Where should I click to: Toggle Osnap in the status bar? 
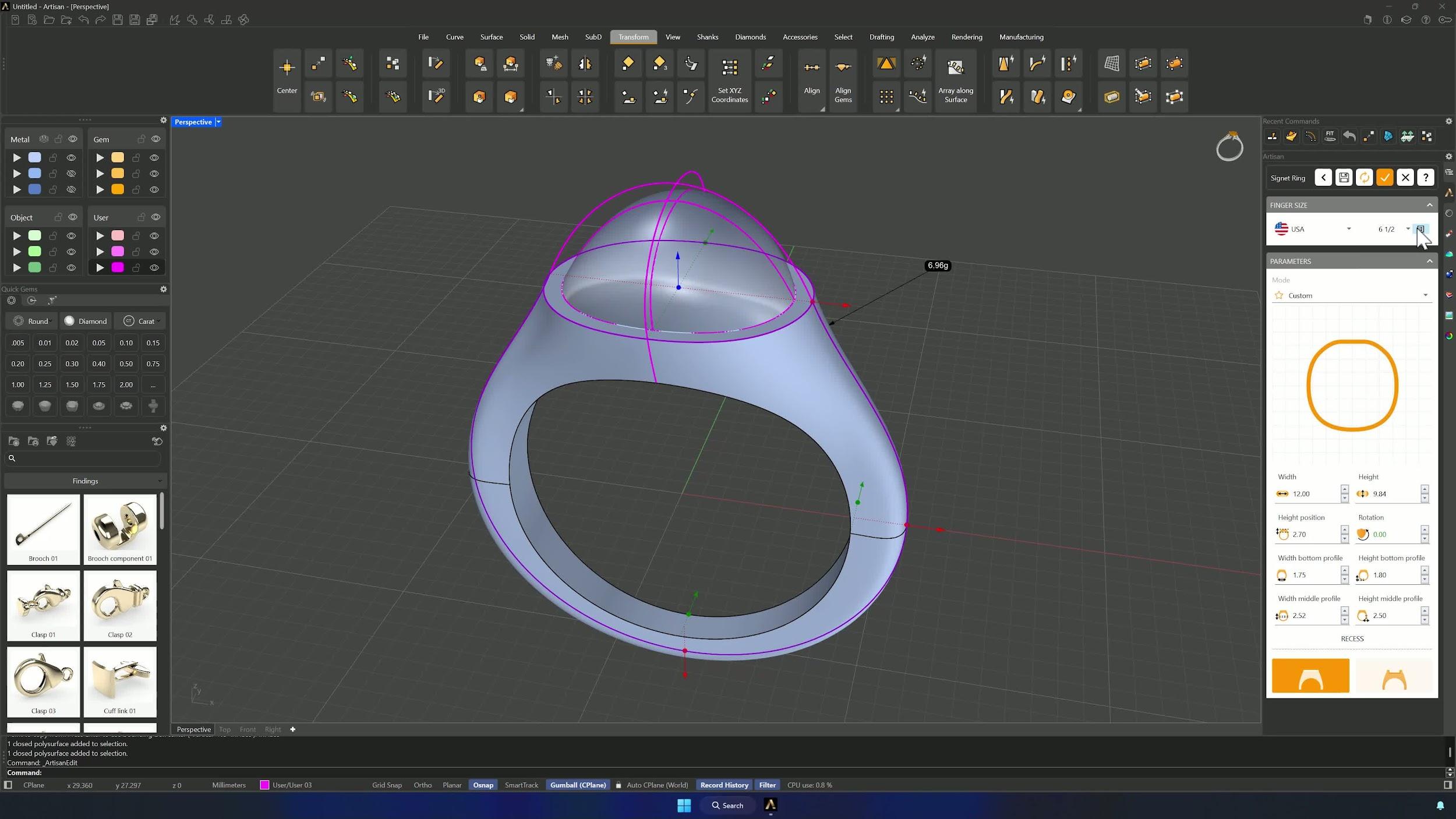click(483, 785)
